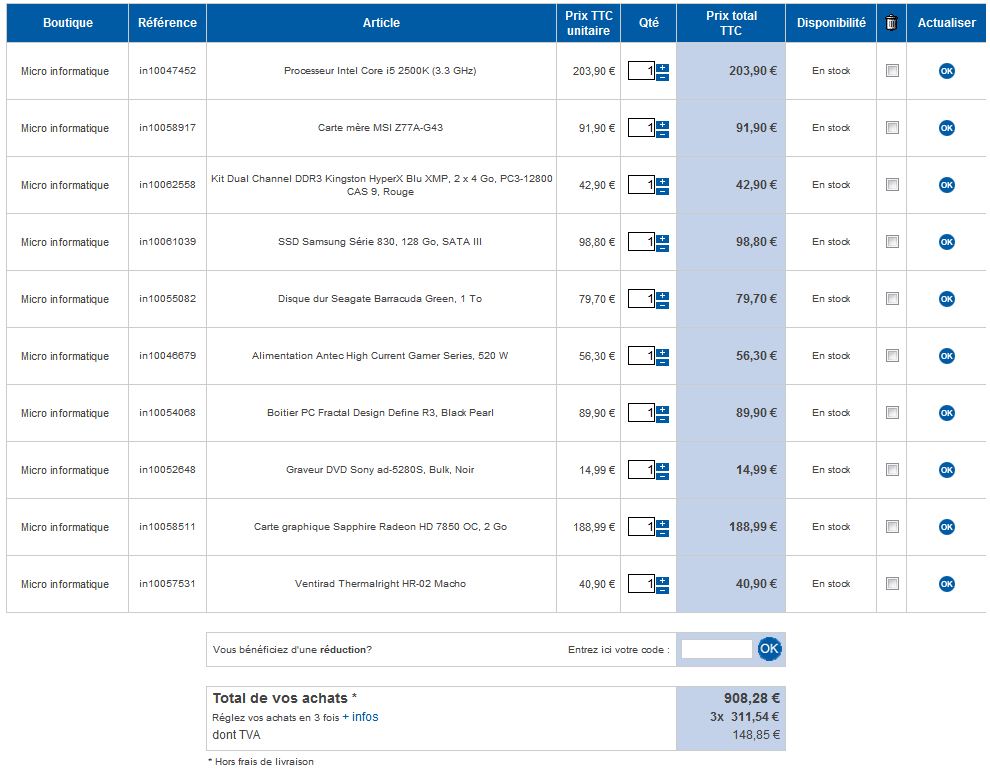This screenshot has width=990, height=779.
Task: Click reference in10058511
Action: (x=167, y=527)
